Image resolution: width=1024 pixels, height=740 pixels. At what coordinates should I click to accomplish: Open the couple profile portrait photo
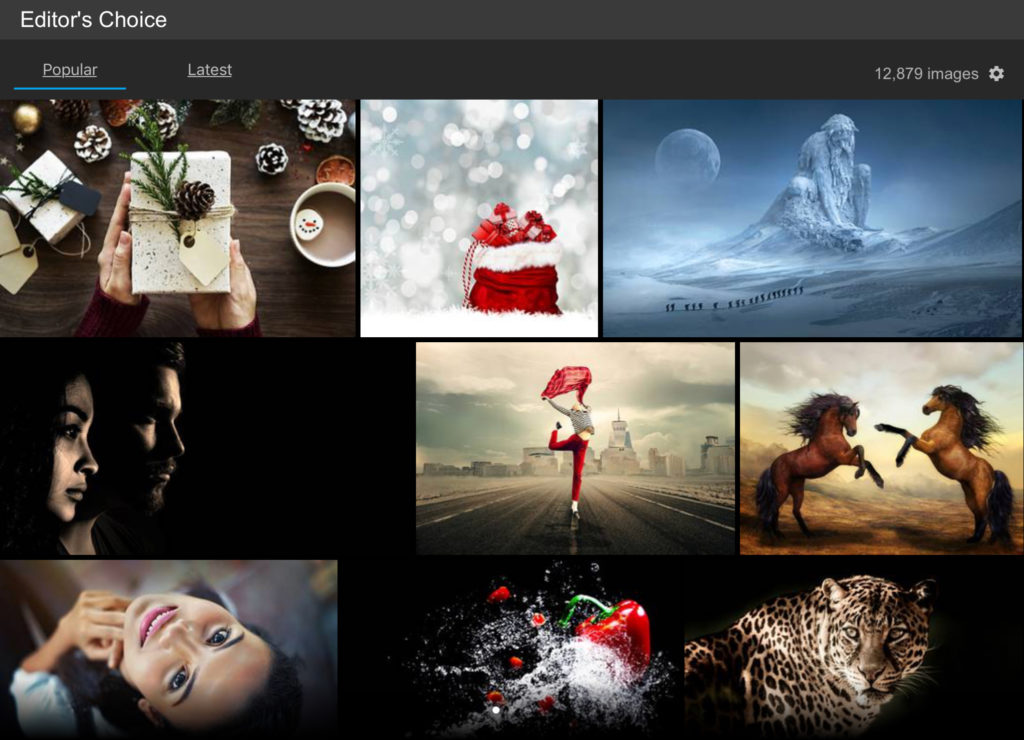[x=205, y=448]
